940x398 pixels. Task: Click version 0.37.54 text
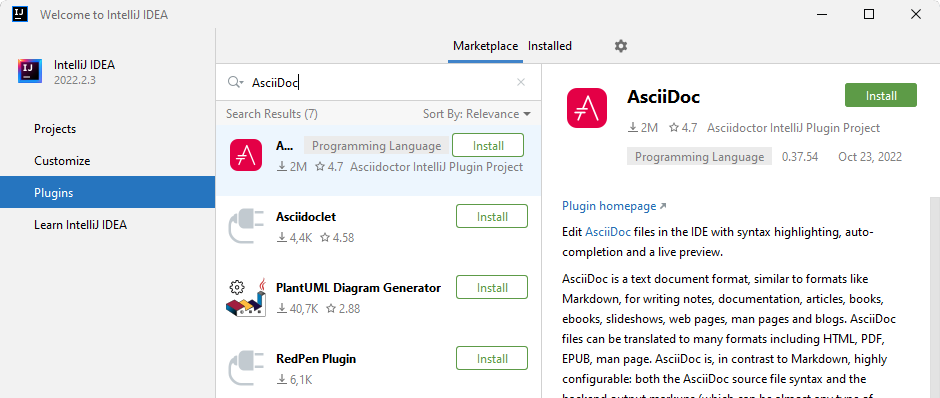coord(800,157)
